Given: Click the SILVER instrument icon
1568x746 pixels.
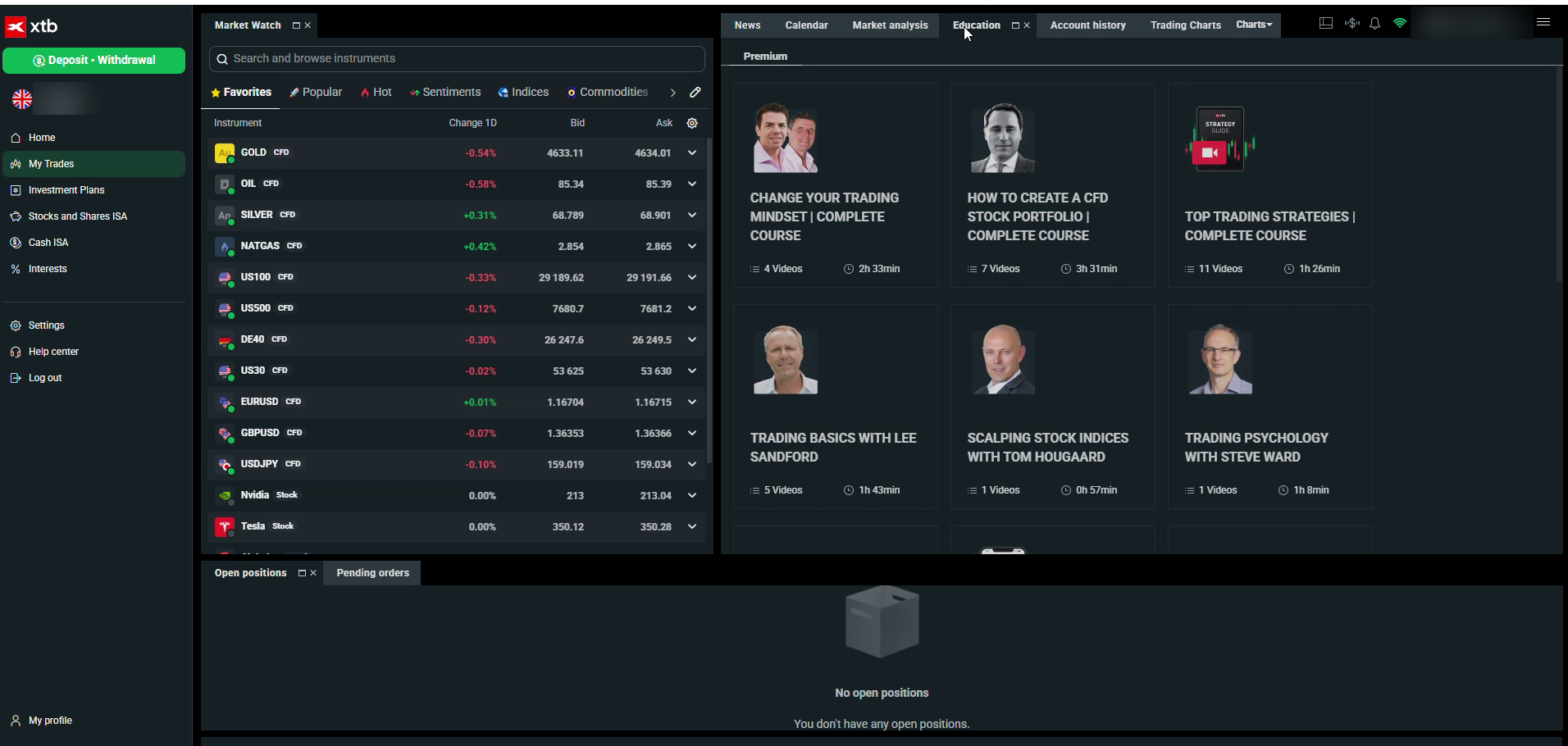Looking at the screenshot, I should pos(224,216).
